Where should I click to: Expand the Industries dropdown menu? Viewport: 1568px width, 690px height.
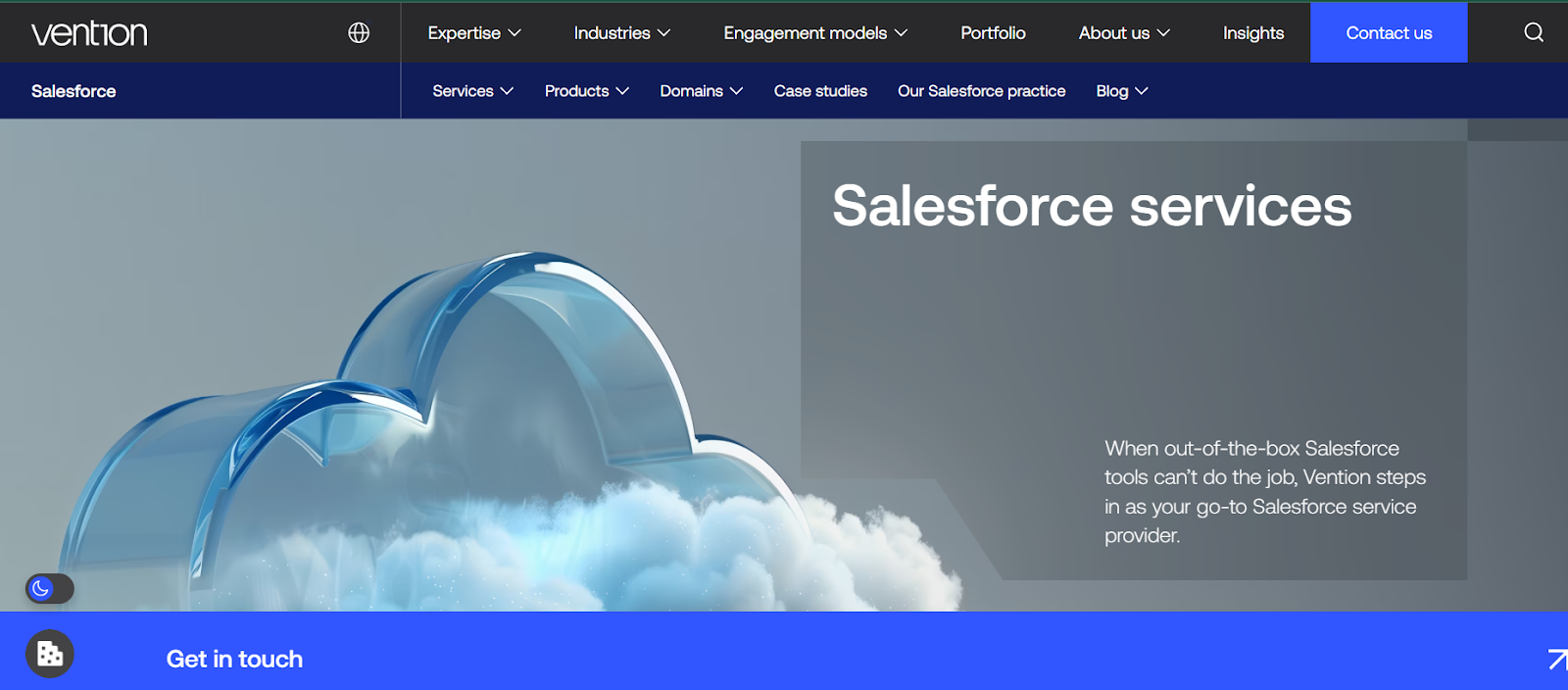[x=622, y=32]
